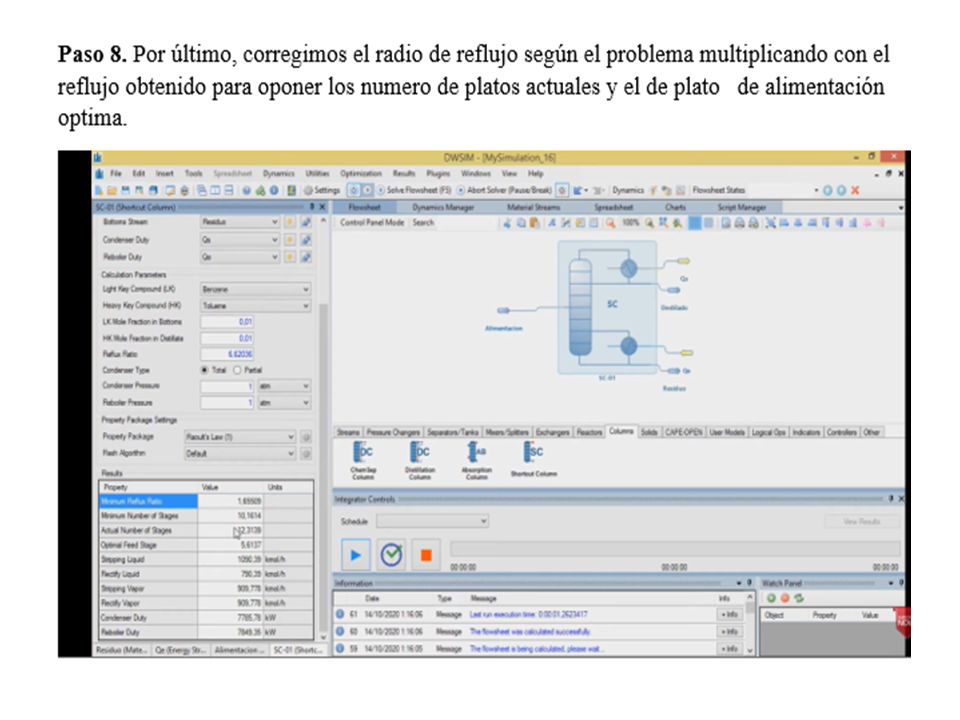The image size is (960, 720).
Task: Click the Open folder toolbar icon
Action: (111, 190)
